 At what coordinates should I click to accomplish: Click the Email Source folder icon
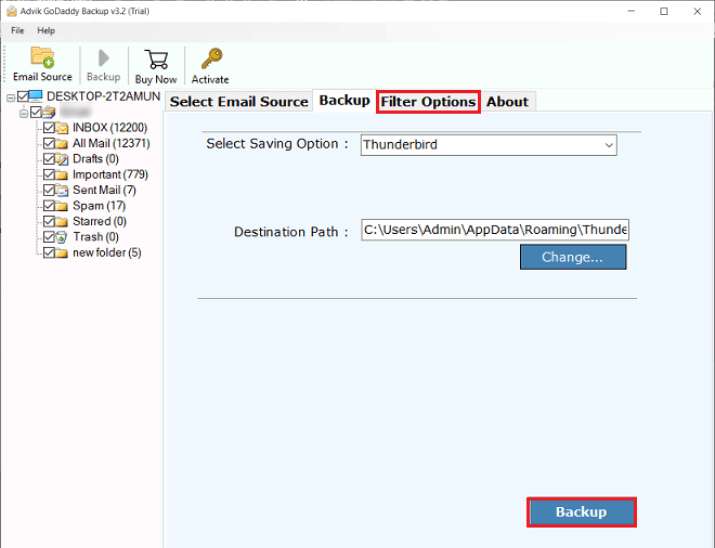[42, 57]
